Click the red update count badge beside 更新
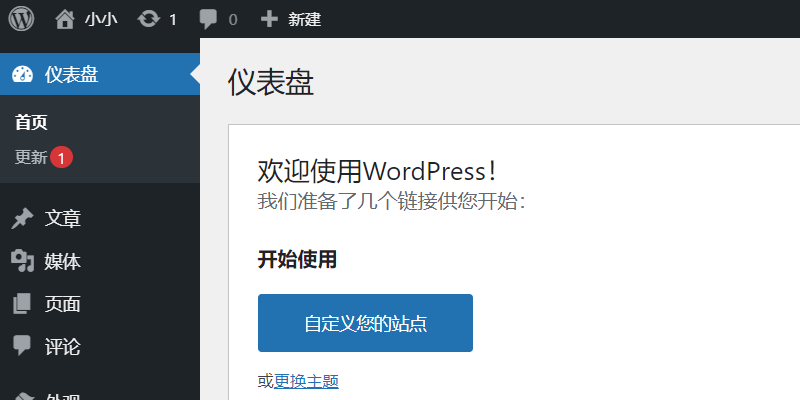800x400 pixels. click(62, 158)
